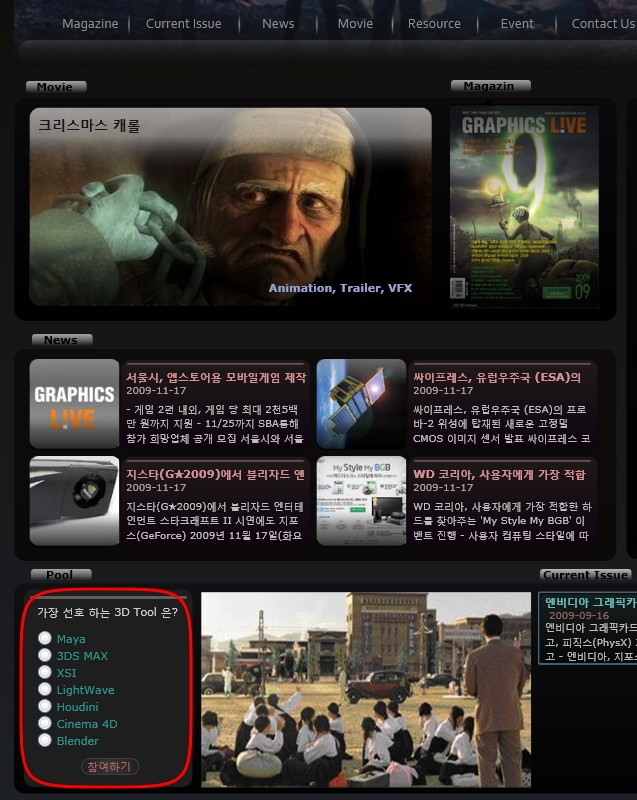Click the 참여하기 poll submit button
This screenshot has height=800, width=637.
click(110, 766)
